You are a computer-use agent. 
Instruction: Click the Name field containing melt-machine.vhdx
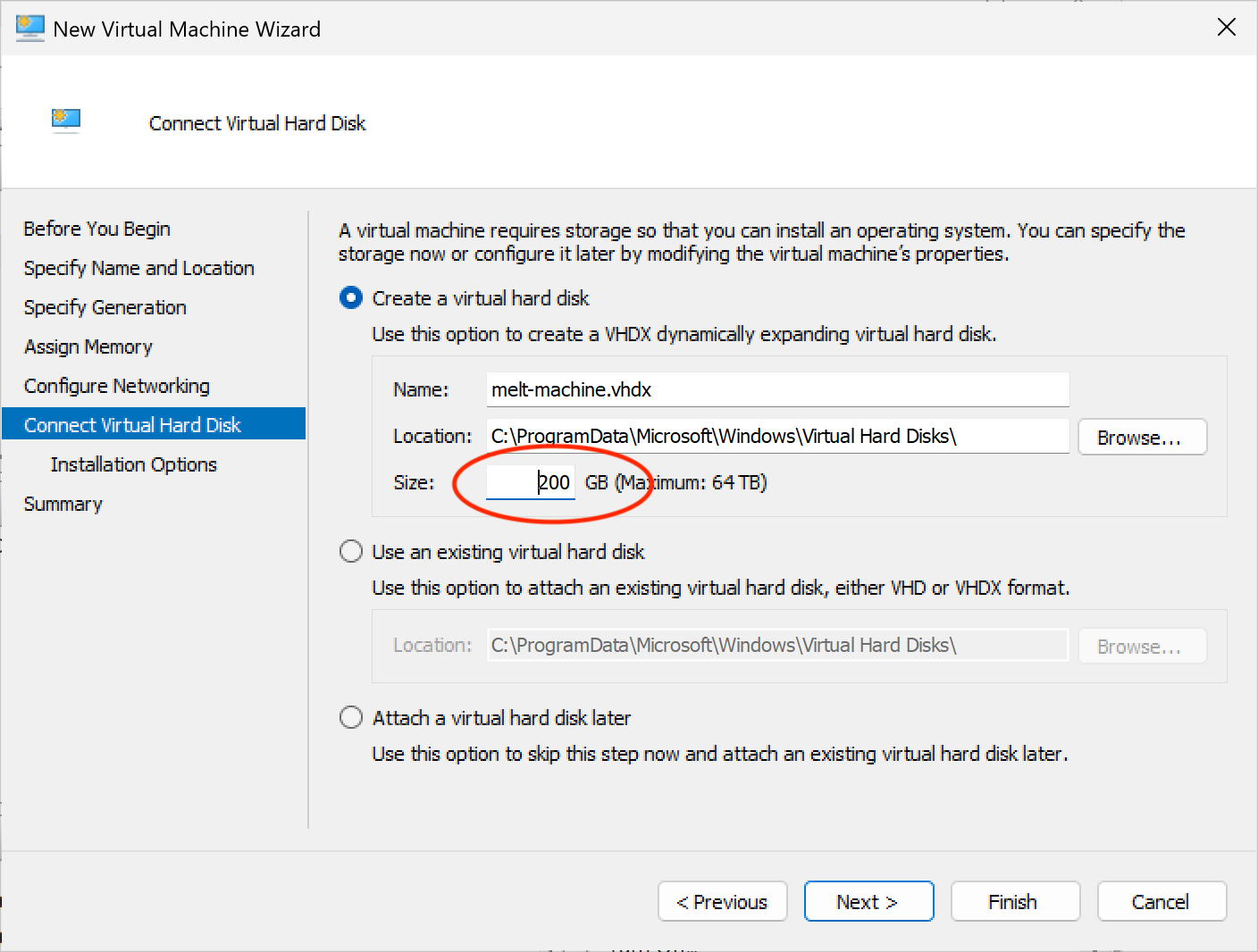(x=777, y=389)
